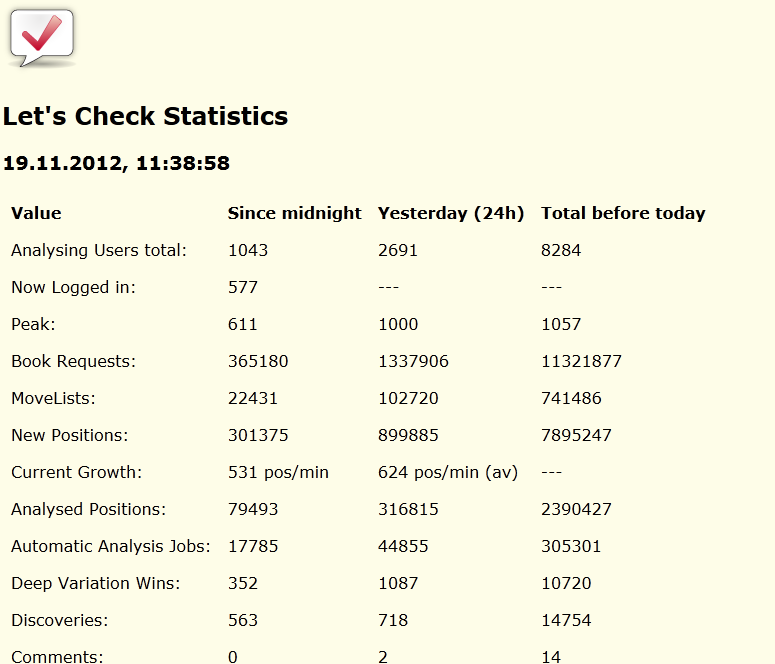
Task: Select the timestamp '19.11.2012, 11:38:58'
Action: [116, 164]
